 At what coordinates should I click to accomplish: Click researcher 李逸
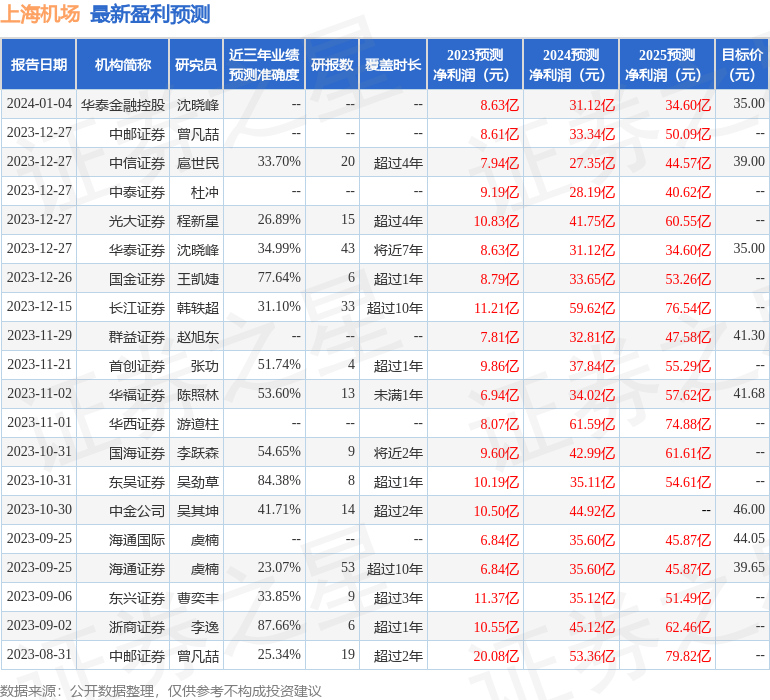[205, 626]
